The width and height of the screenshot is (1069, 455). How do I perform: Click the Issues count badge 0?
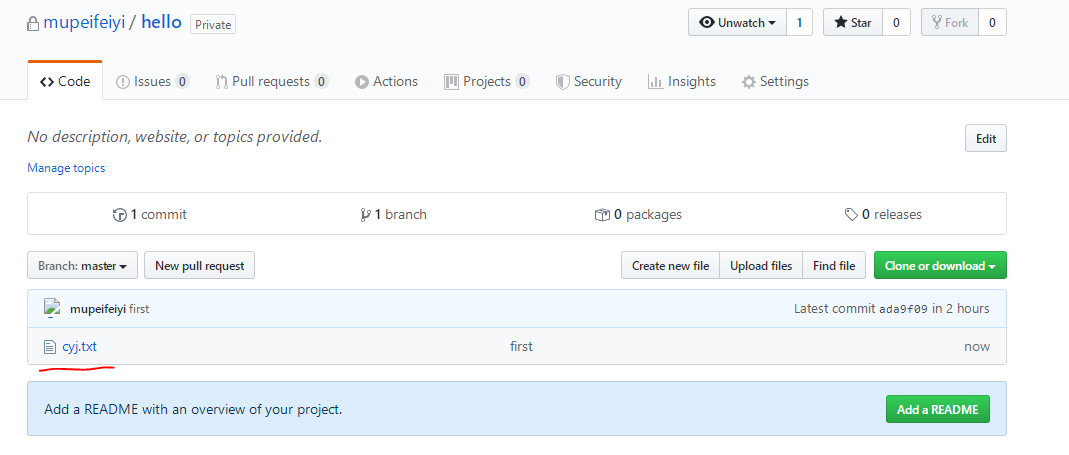[182, 82]
